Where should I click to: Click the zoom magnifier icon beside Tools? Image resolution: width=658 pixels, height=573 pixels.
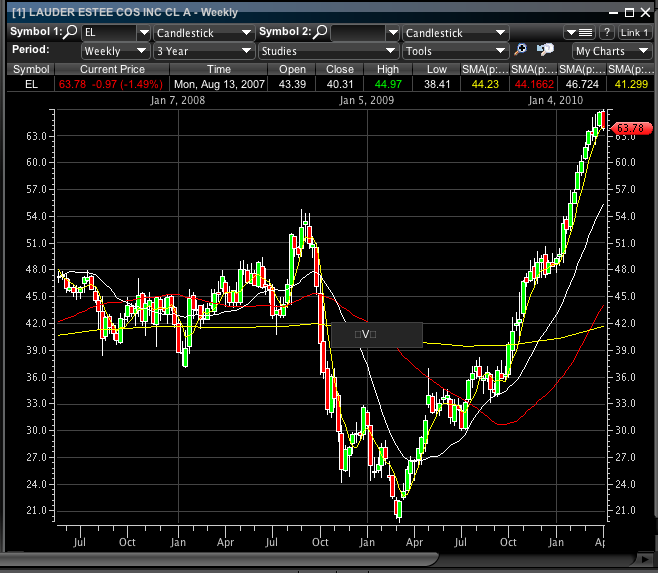point(521,50)
